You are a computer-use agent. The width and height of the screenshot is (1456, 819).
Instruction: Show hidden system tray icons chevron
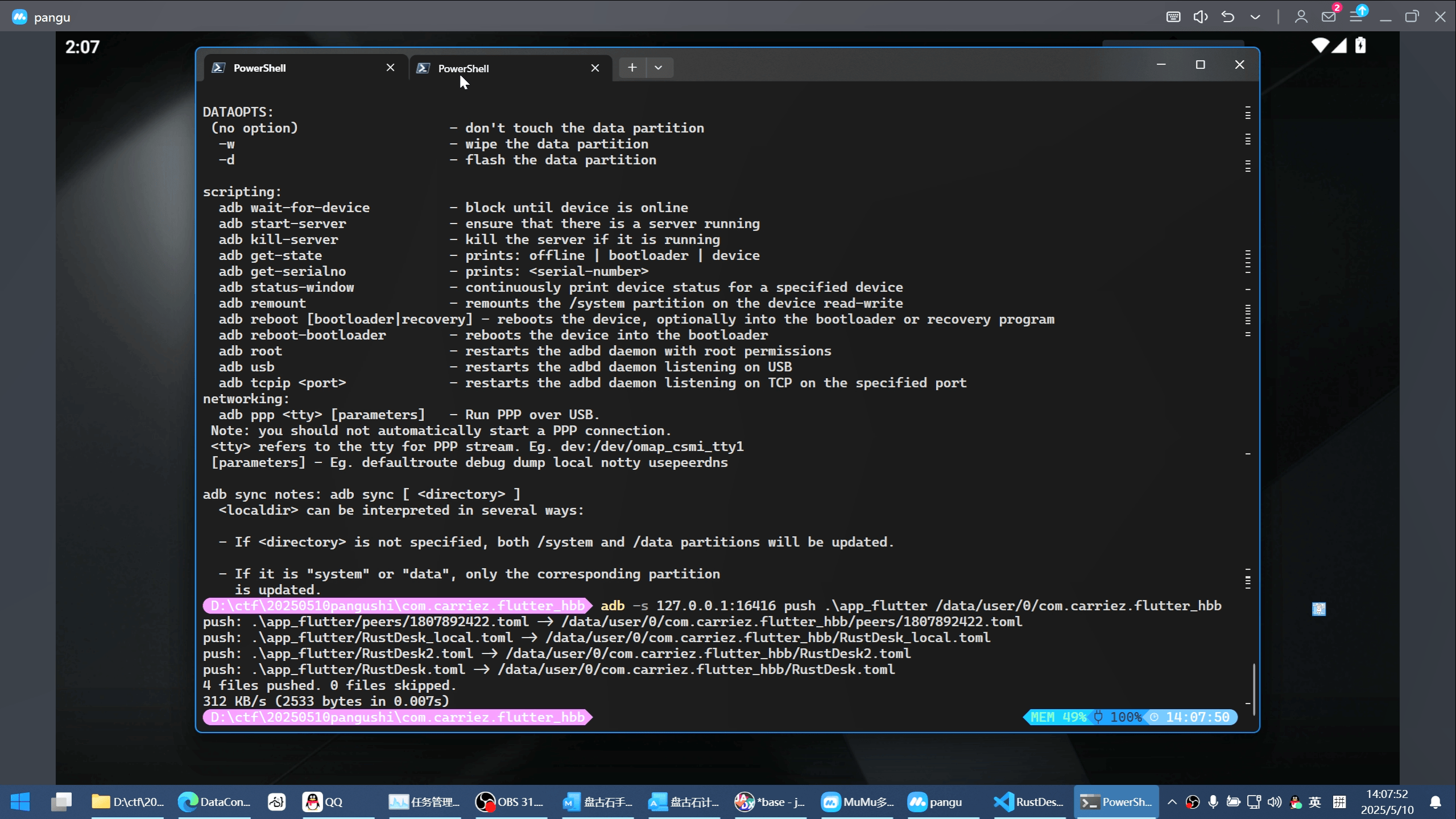tap(1172, 802)
